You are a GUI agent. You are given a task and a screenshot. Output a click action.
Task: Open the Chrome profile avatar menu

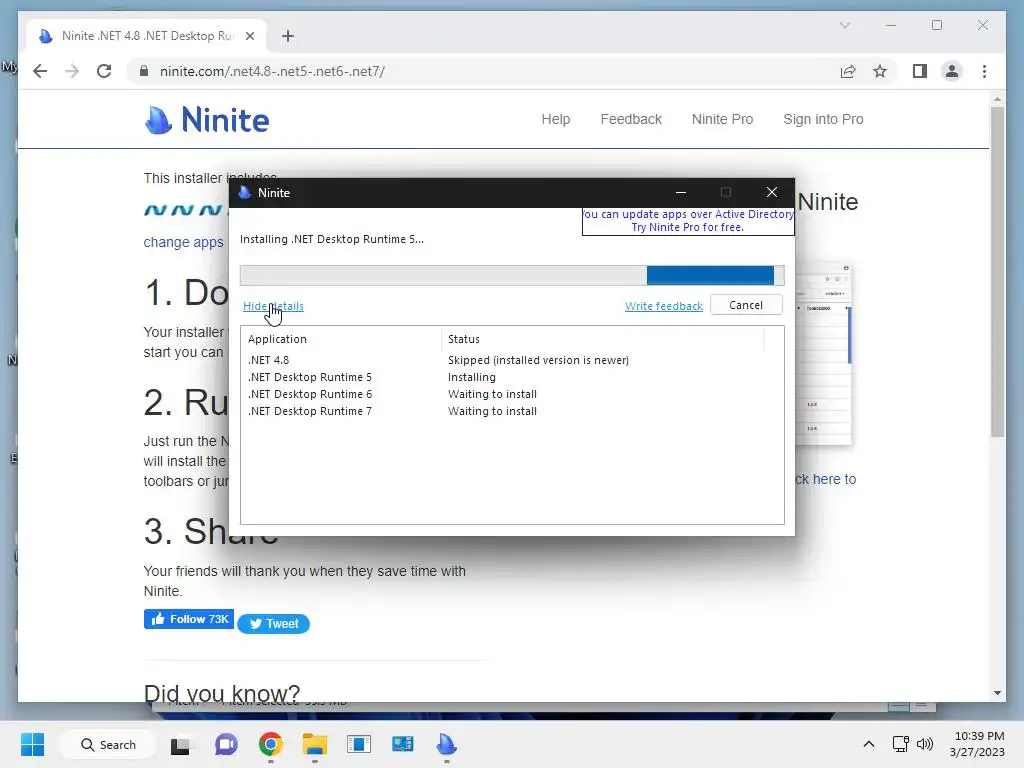(x=952, y=71)
